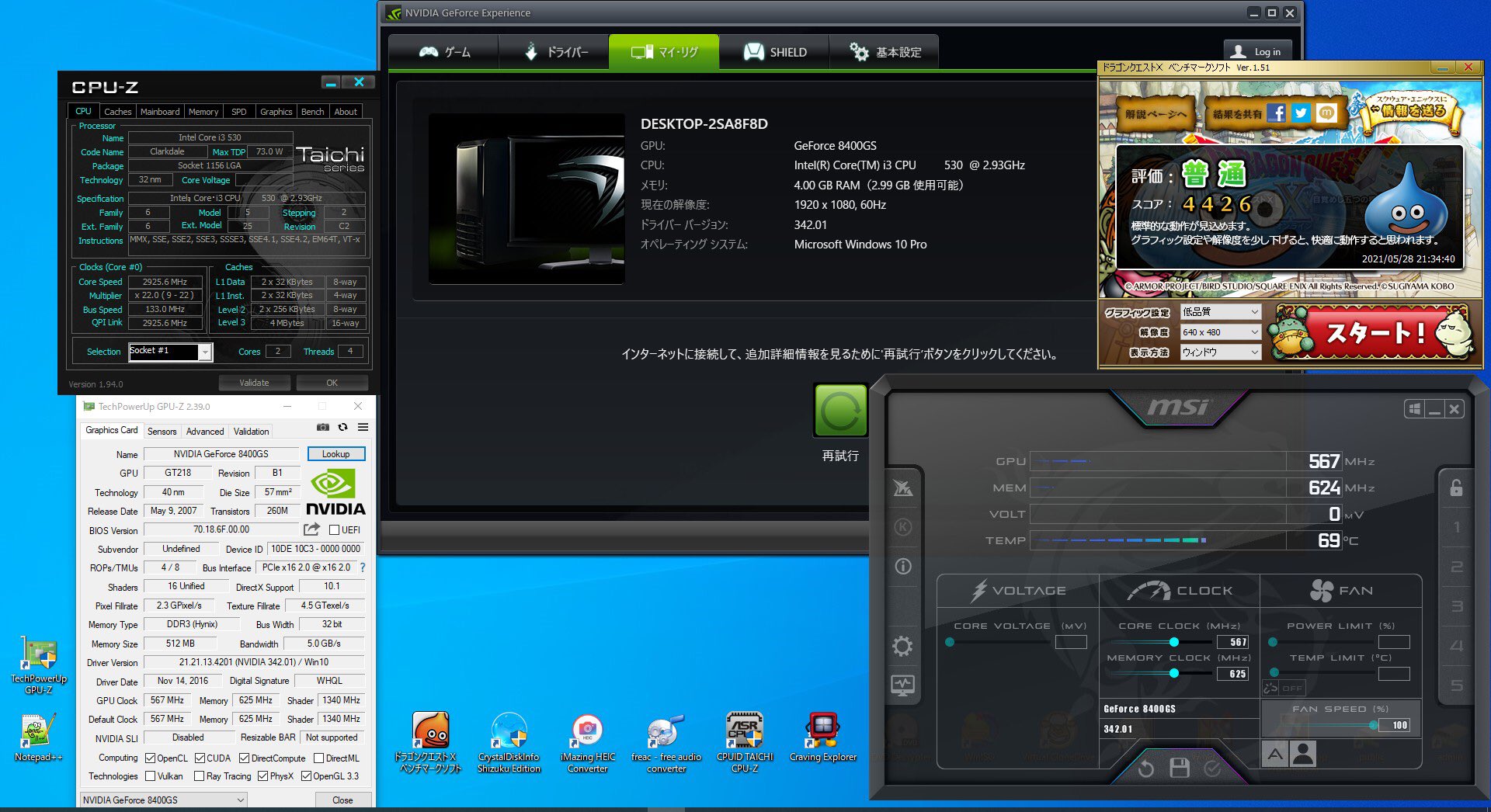Click the 再試行 retry button
Image resolution: width=1491 pixels, height=812 pixels.
(840, 411)
